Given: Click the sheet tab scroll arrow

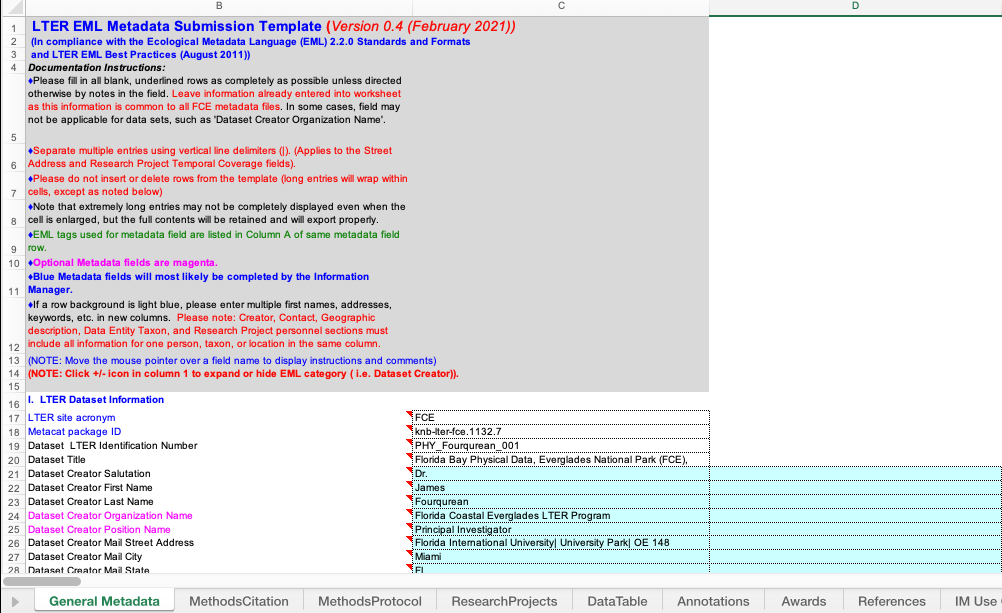Looking at the screenshot, I should (x=15, y=601).
